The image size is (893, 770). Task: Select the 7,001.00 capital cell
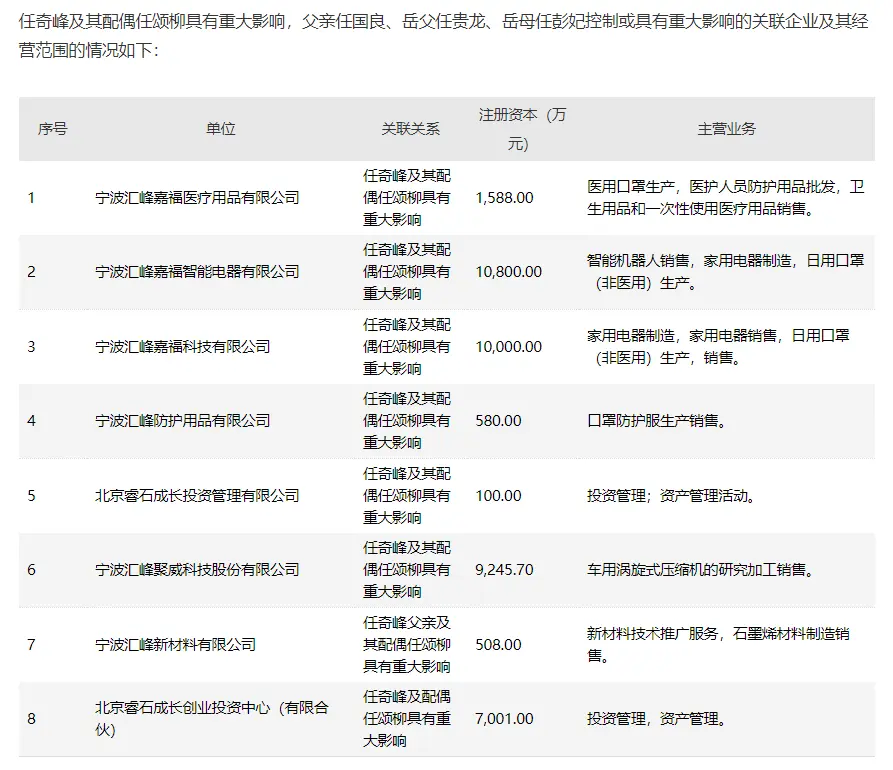[505, 719]
